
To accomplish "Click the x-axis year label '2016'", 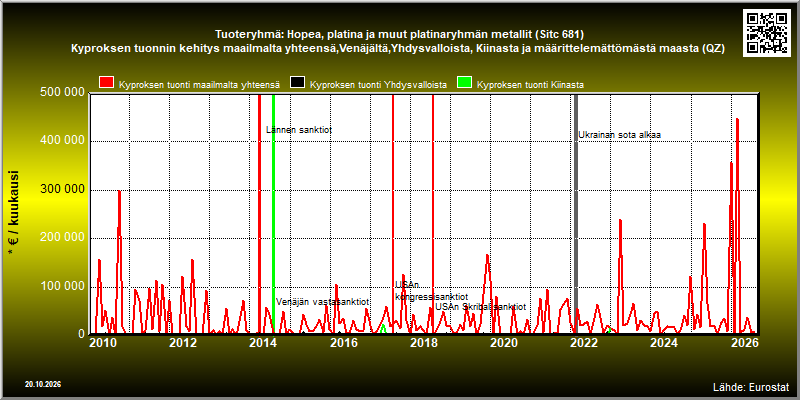I will 343,343.
